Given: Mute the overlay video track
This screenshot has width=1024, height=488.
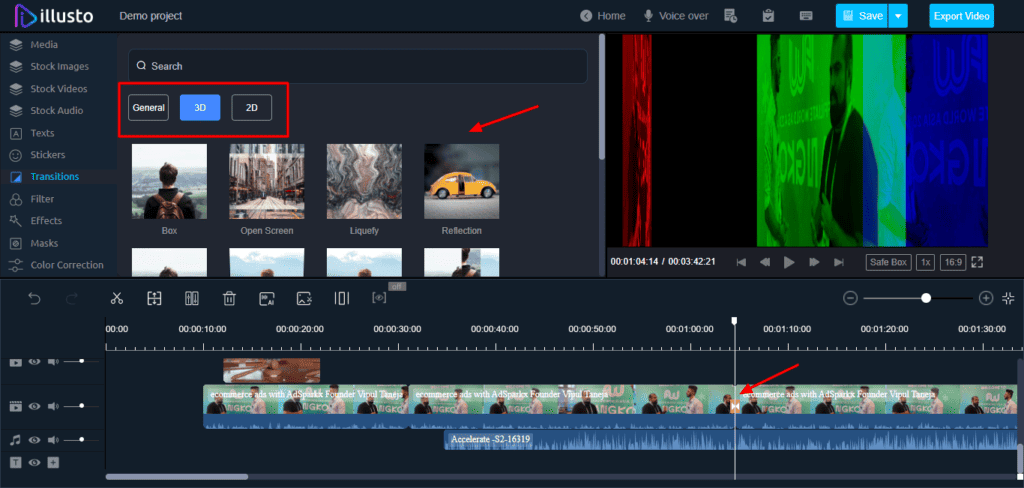Looking at the screenshot, I should click(53, 362).
